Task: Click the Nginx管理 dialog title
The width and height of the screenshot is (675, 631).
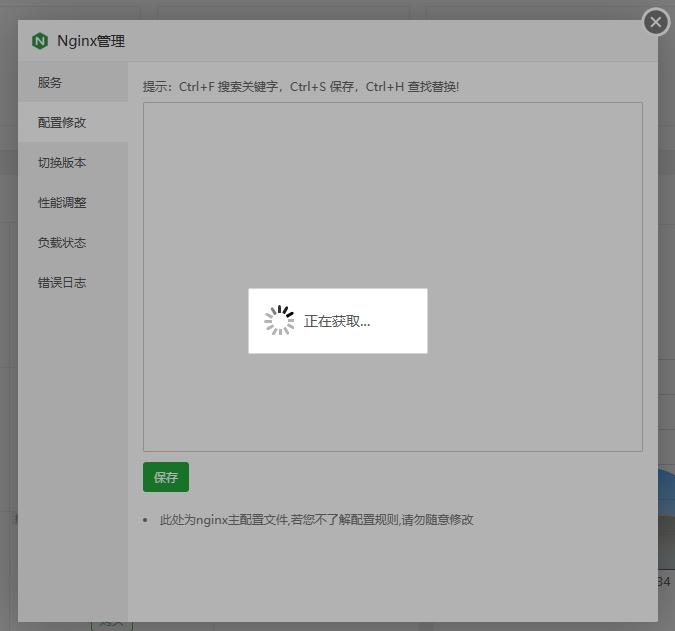Action: 91,41
